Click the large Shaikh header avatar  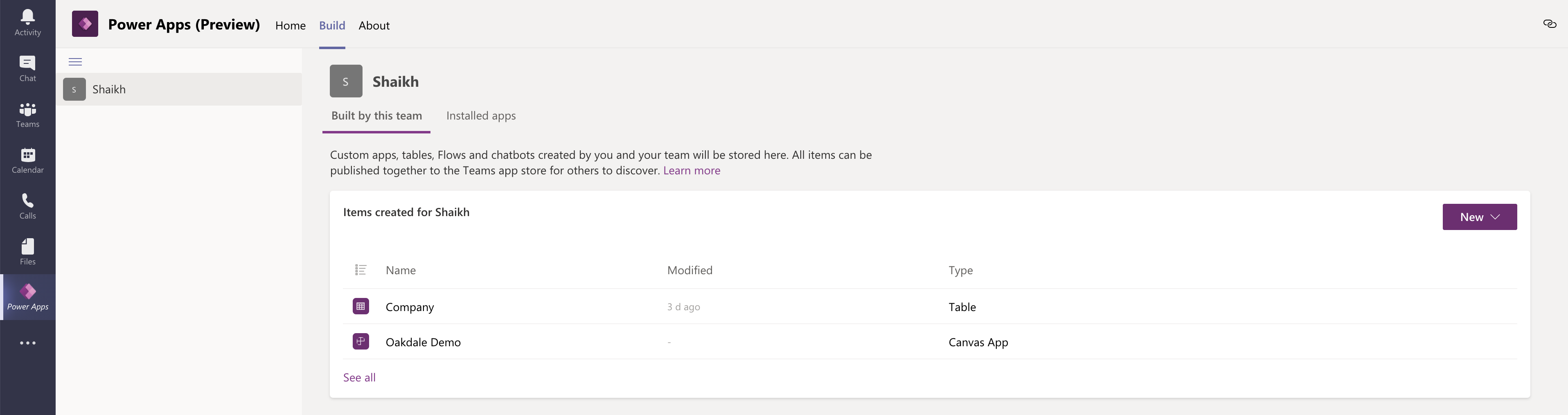pos(346,81)
